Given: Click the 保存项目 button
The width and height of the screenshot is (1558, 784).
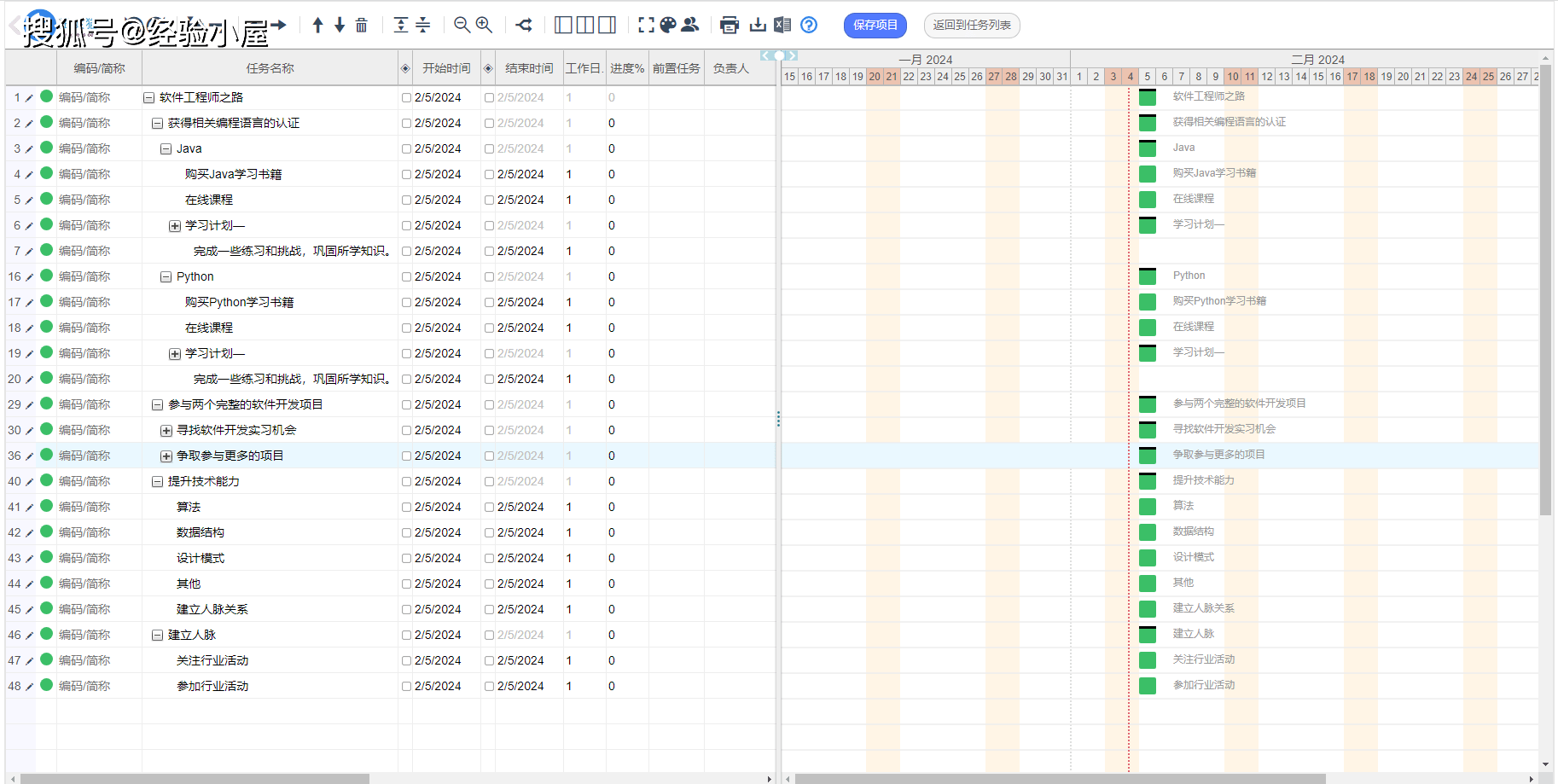Looking at the screenshot, I should (875, 25).
